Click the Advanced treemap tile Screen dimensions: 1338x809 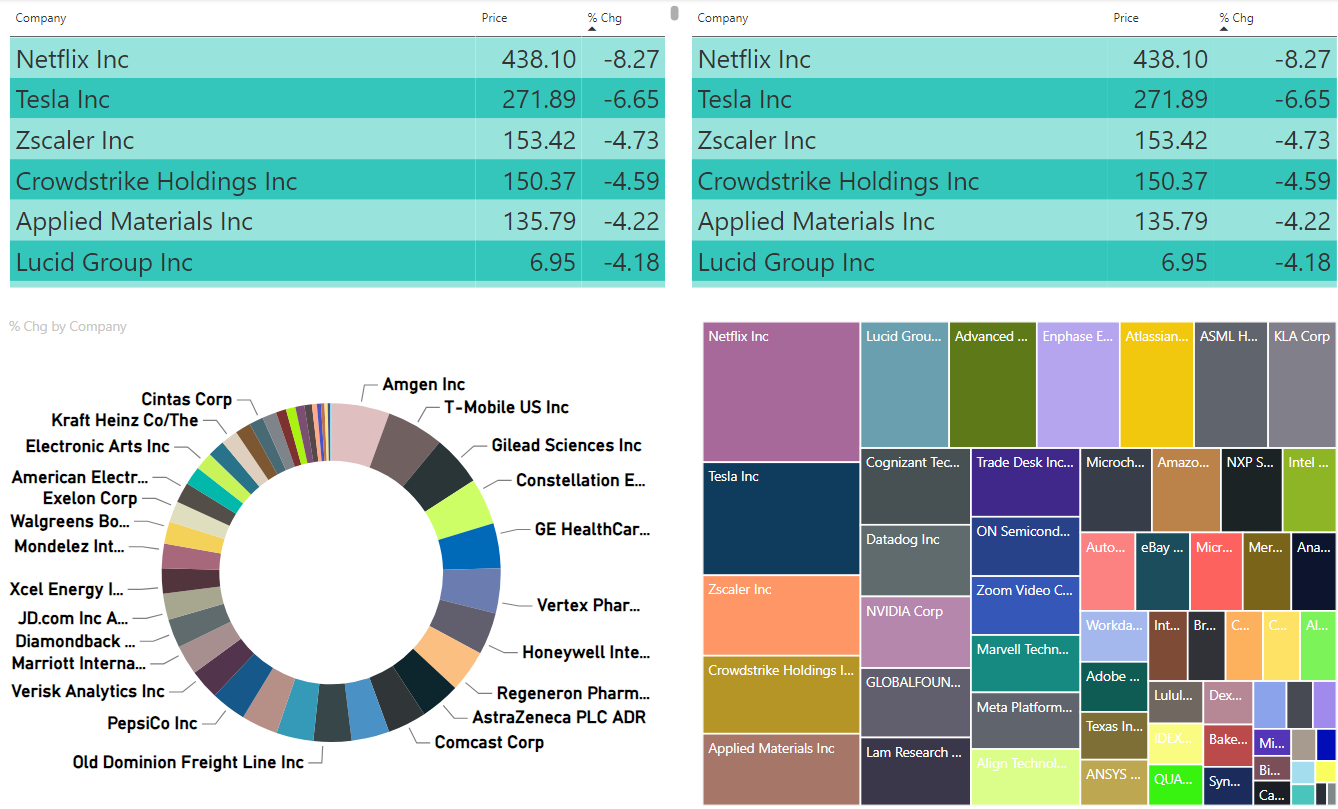pyautogui.click(x=993, y=385)
